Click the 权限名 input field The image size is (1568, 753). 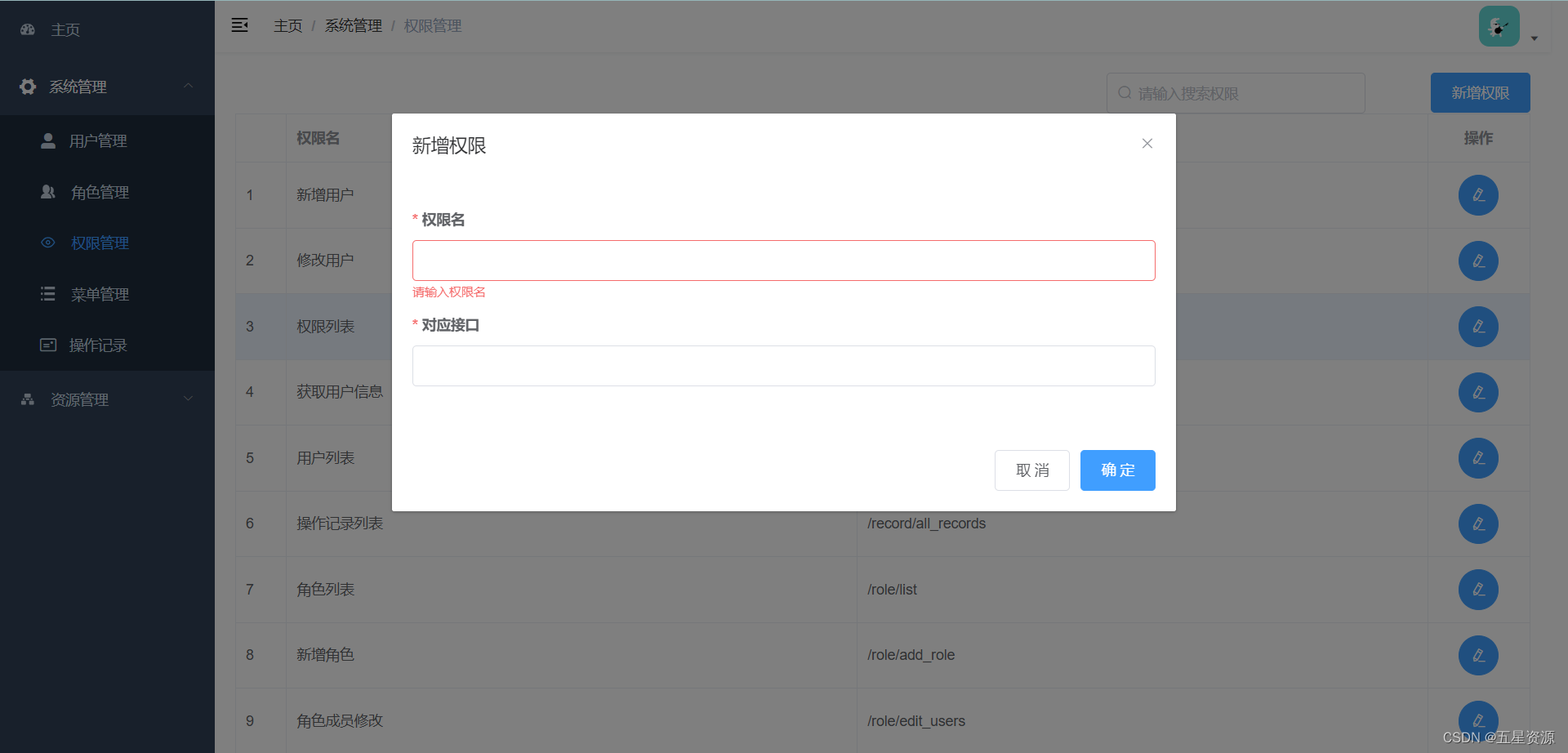(783, 260)
